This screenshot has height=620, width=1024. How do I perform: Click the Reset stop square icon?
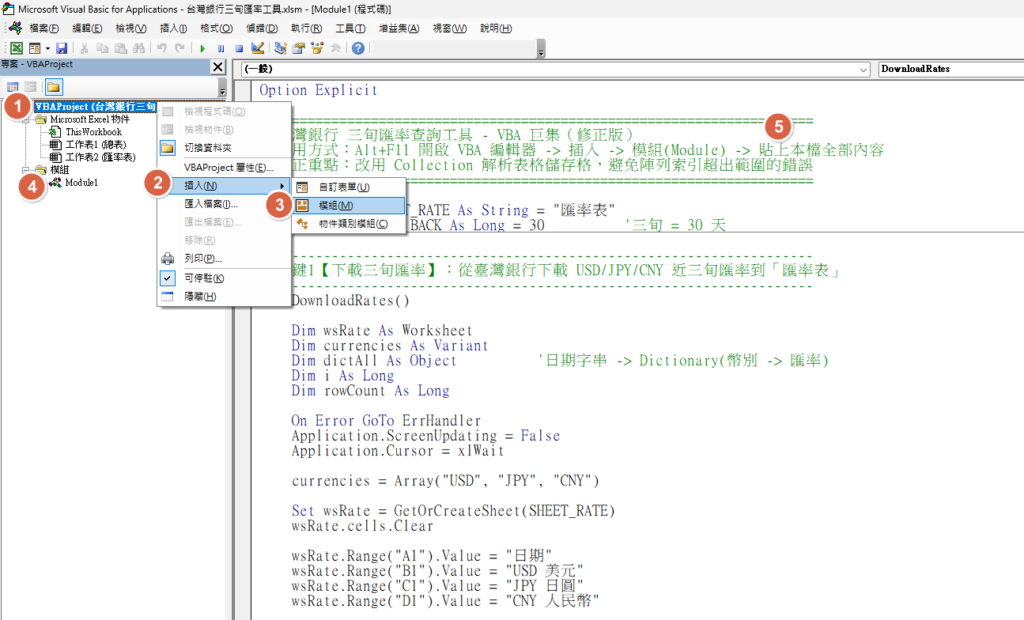tap(239, 48)
